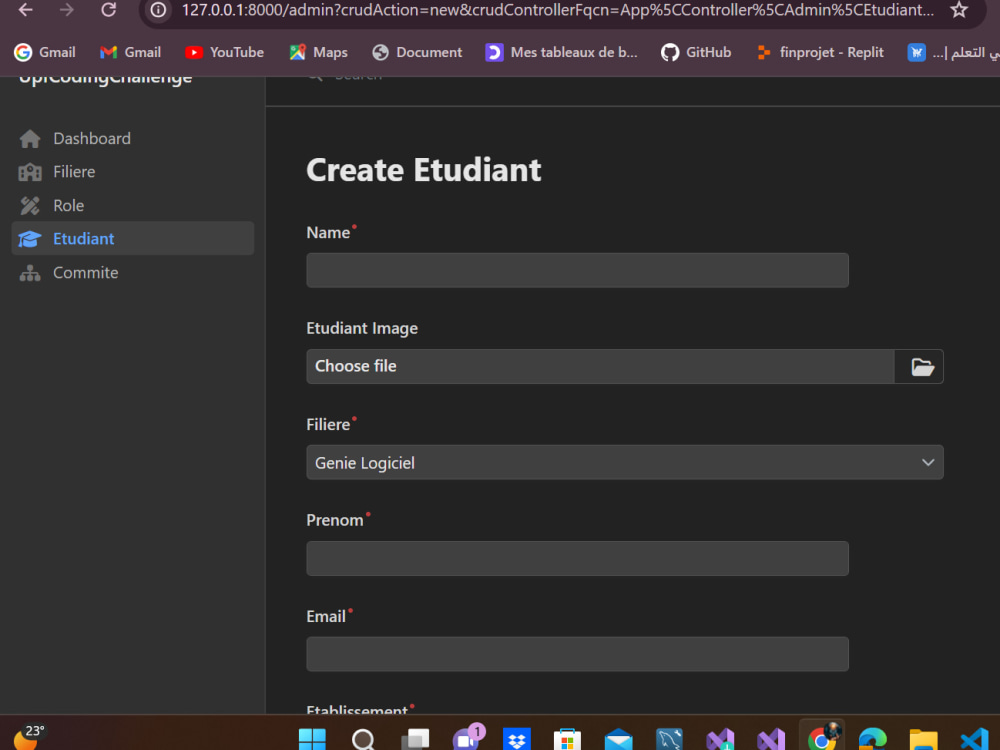Open Dropbox from the taskbar
Image resolution: width=1000 pixels, height=750 pixels.
click(517, 739)
